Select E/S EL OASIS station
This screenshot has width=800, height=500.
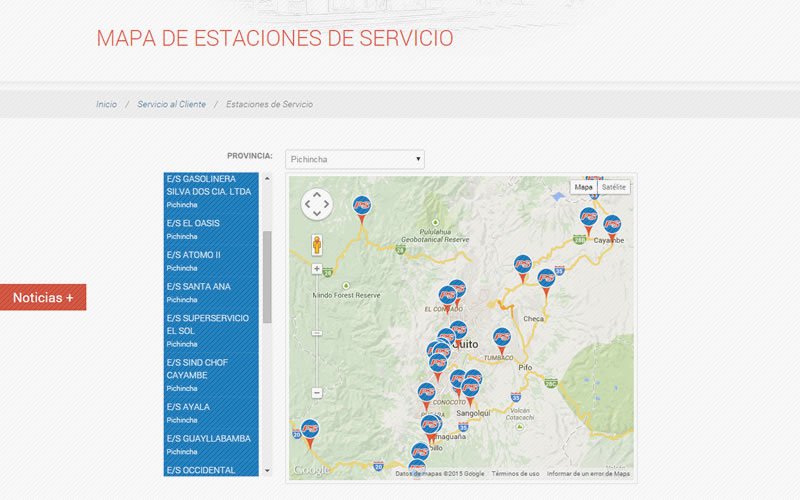pos(193,223)
